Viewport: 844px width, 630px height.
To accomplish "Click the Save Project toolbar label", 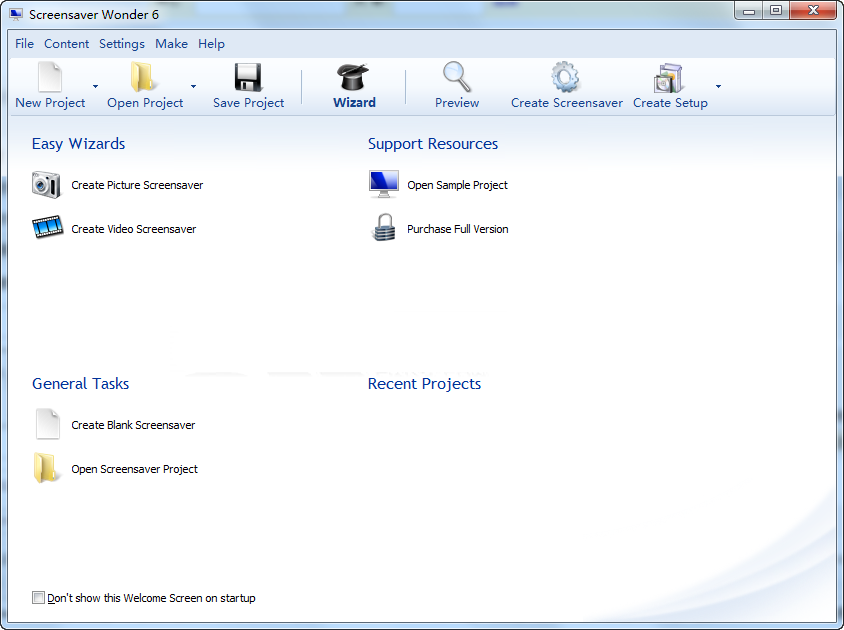I will tap(248, 103).
